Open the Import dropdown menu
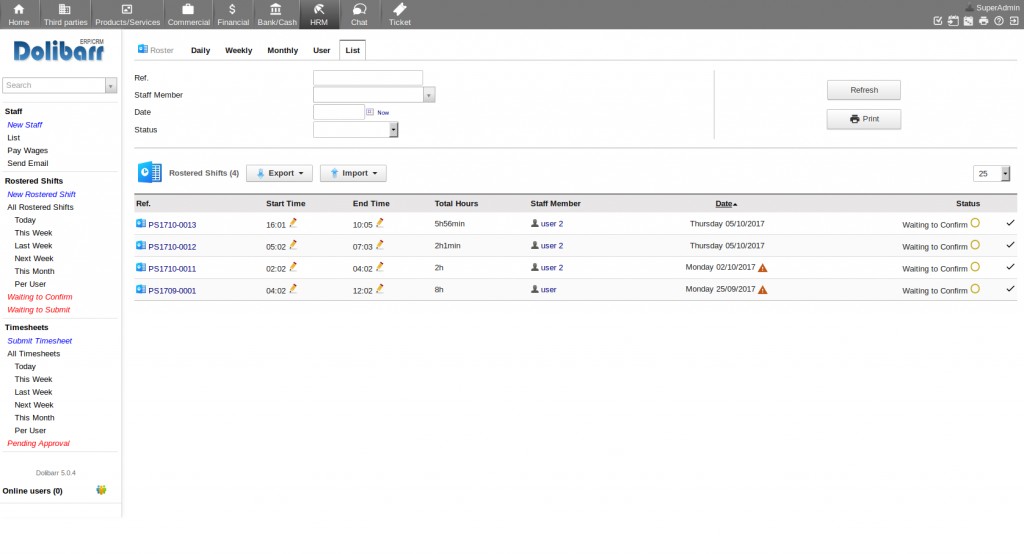 pos(353,173)
